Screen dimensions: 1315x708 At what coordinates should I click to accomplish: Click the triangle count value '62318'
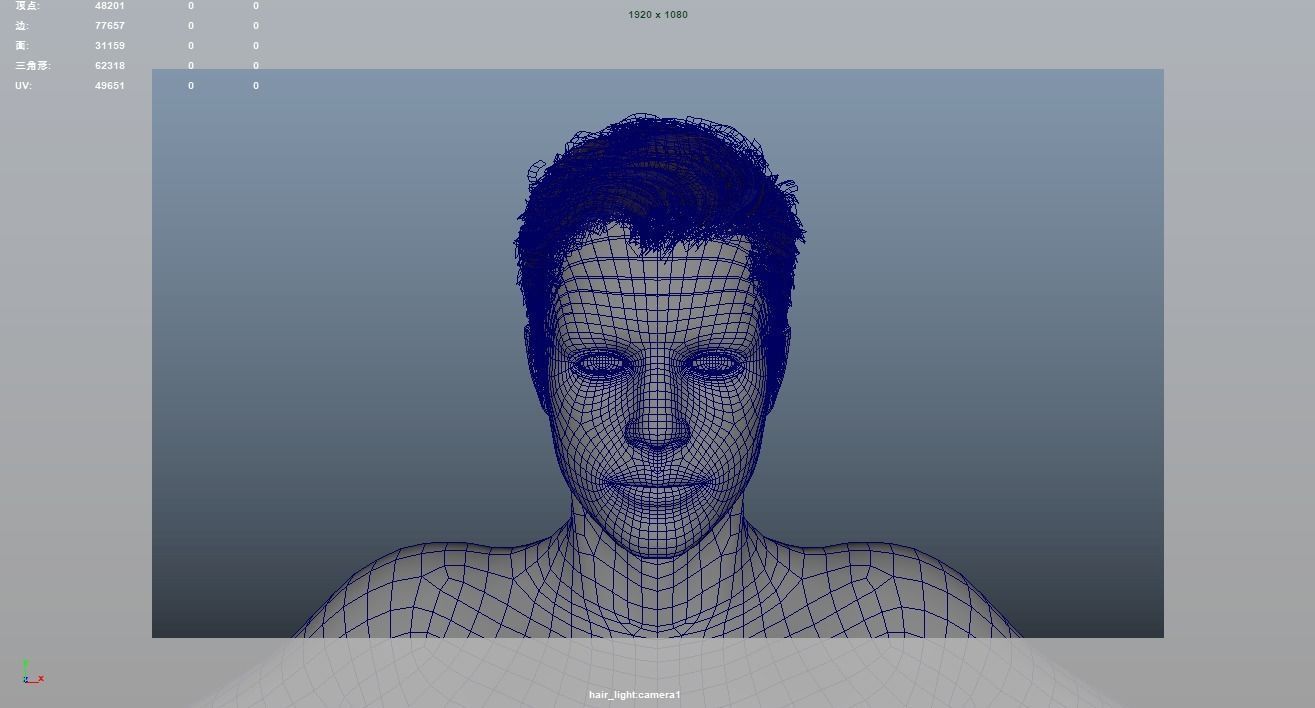click(x=110, y=66)
